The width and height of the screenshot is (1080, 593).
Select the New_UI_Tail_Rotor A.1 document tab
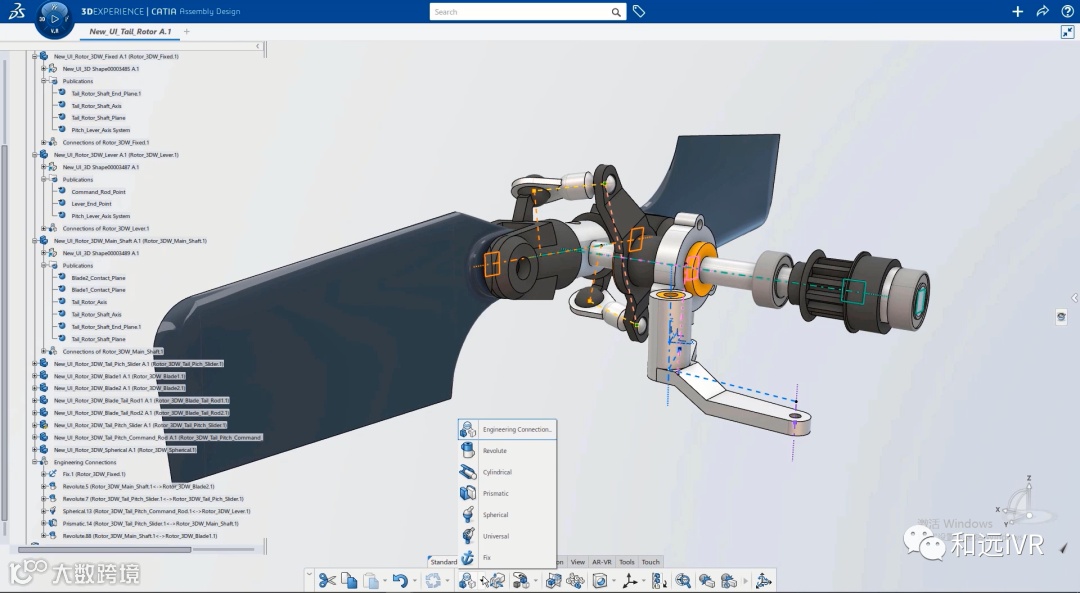tap(130, 32)
